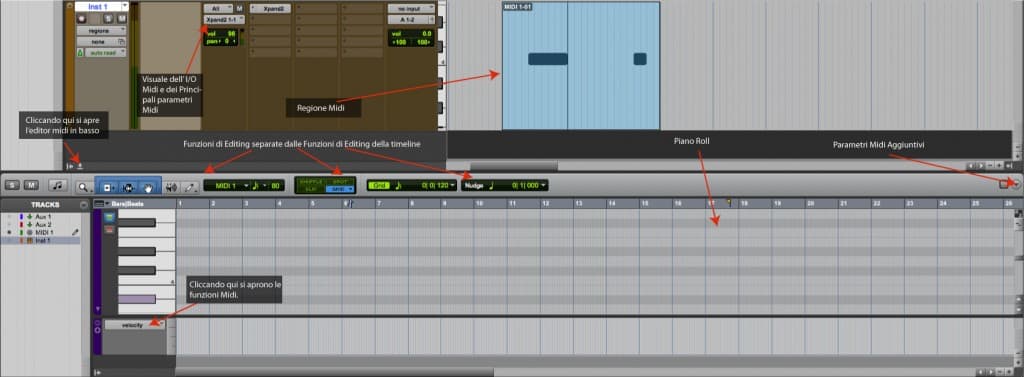Toggle the MIDI editor Solo S button
Image resolution: width=1024 pixels, height=377 pixels.
click(x=12, y=186)
